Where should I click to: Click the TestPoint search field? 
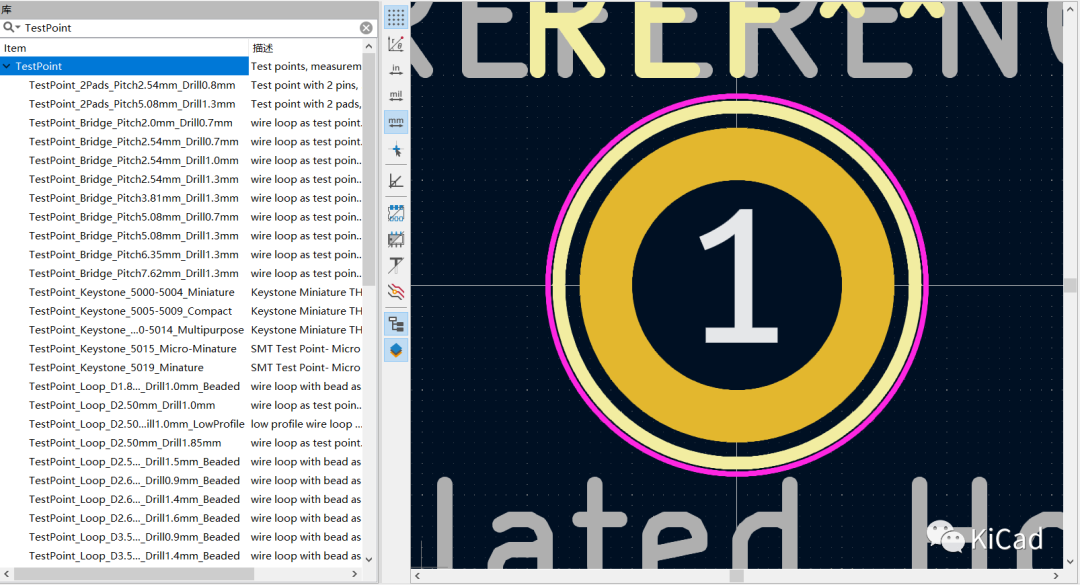point(189,28)
